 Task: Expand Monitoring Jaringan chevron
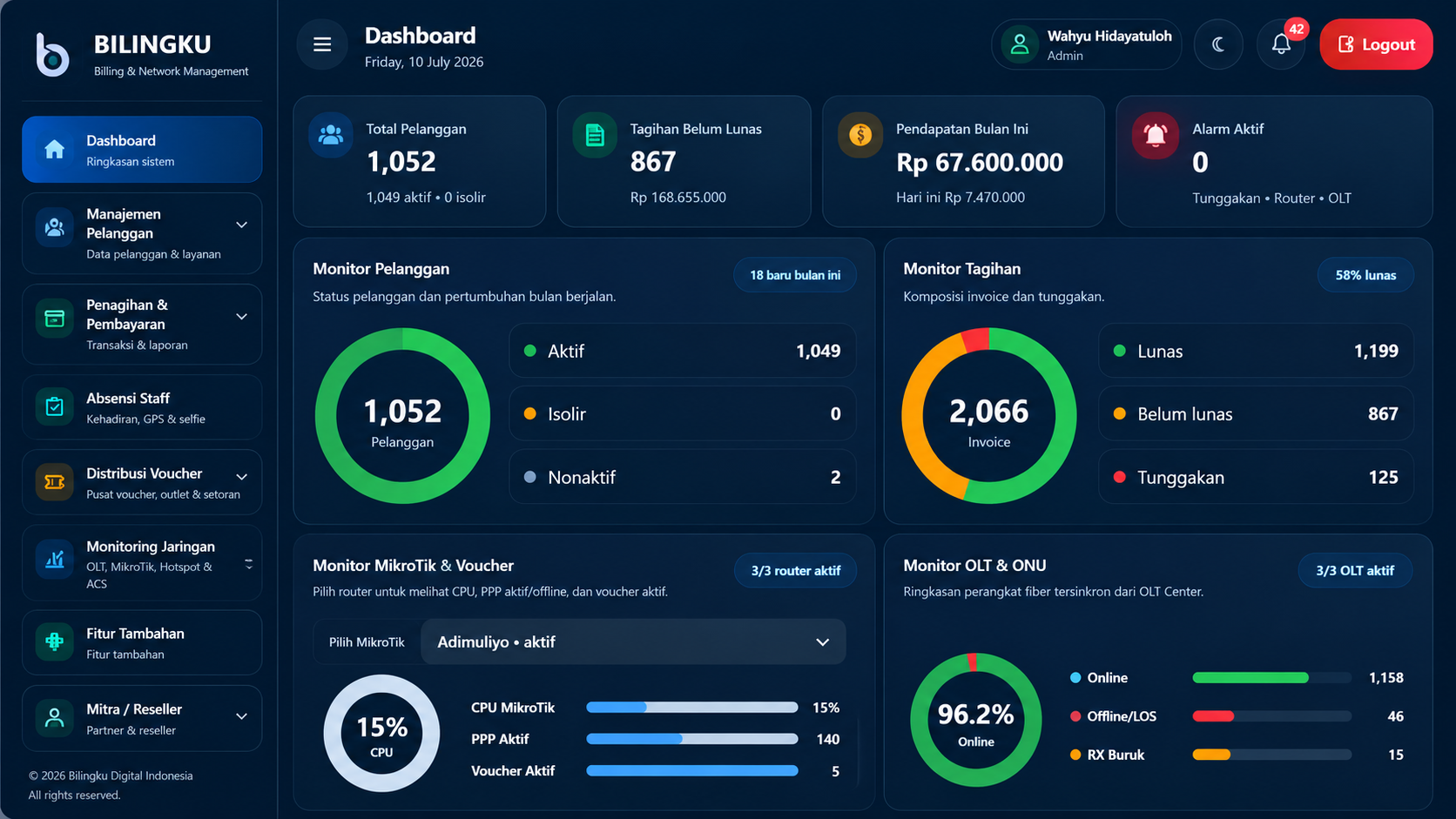(x=248, y=564)
